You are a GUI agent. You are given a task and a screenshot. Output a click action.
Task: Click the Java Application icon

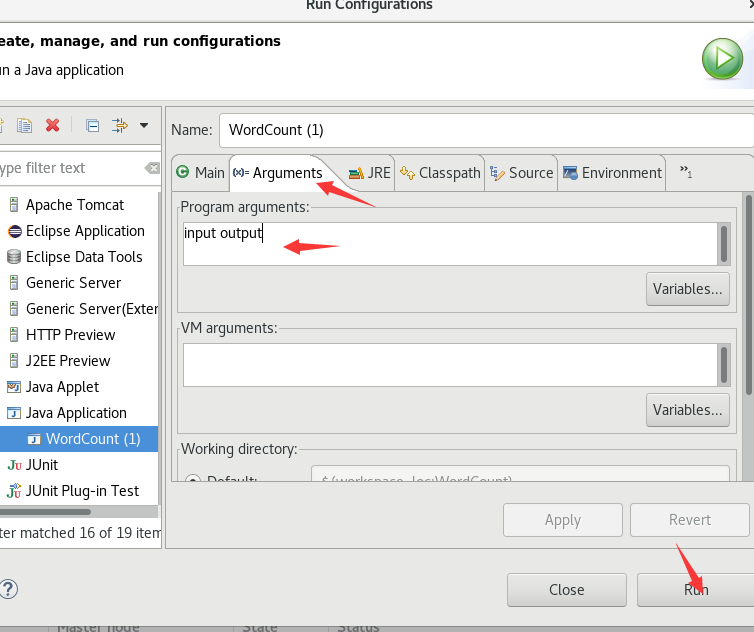[x=14, y=413]
